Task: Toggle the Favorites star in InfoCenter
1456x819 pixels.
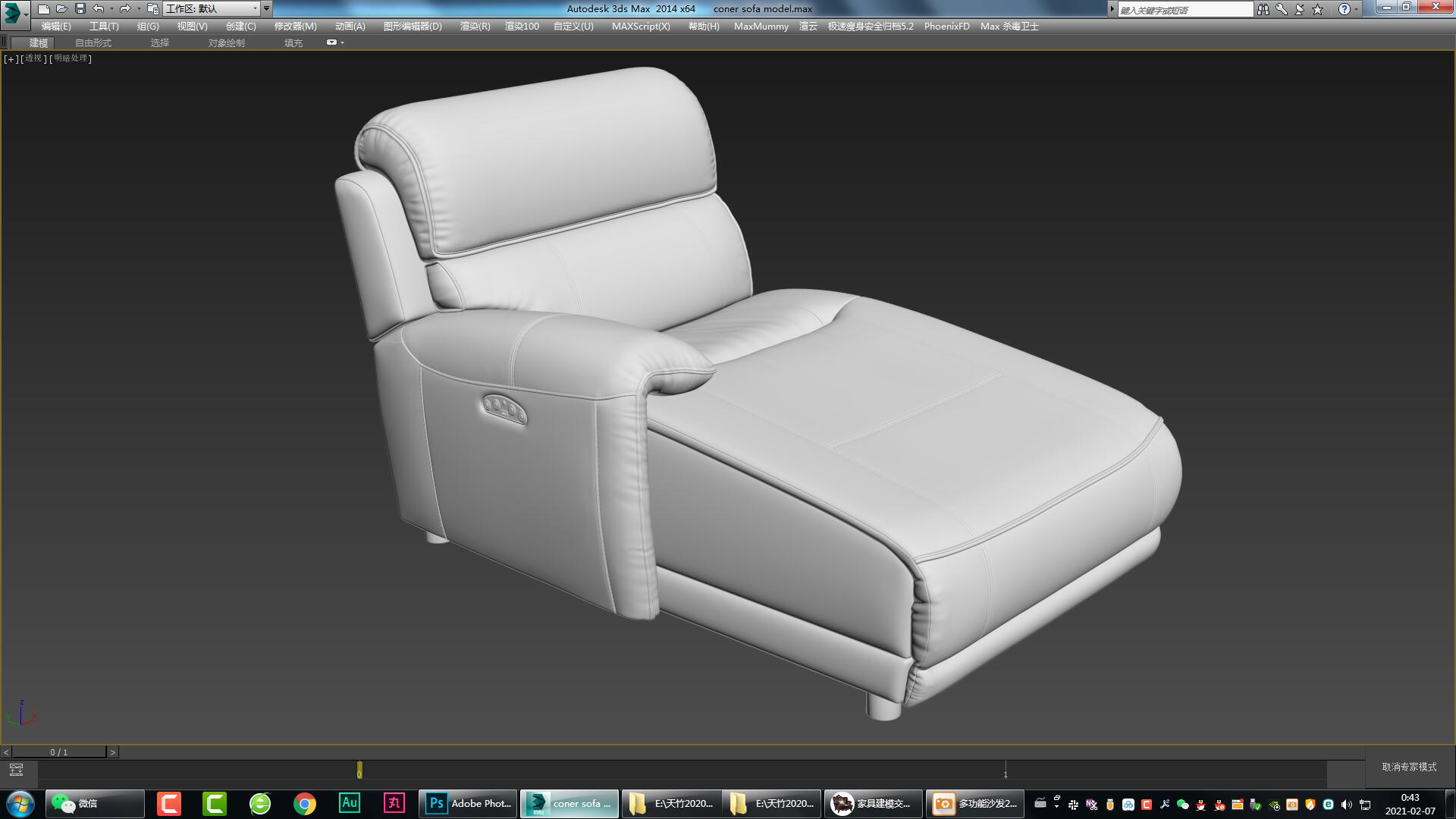Action: [x=1318, y=8]
